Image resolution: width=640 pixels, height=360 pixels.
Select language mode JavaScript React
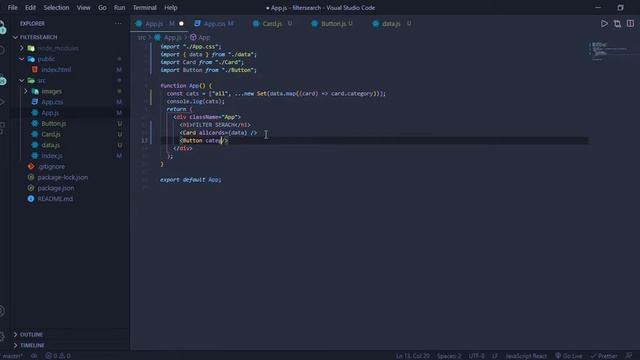[526, 356]
